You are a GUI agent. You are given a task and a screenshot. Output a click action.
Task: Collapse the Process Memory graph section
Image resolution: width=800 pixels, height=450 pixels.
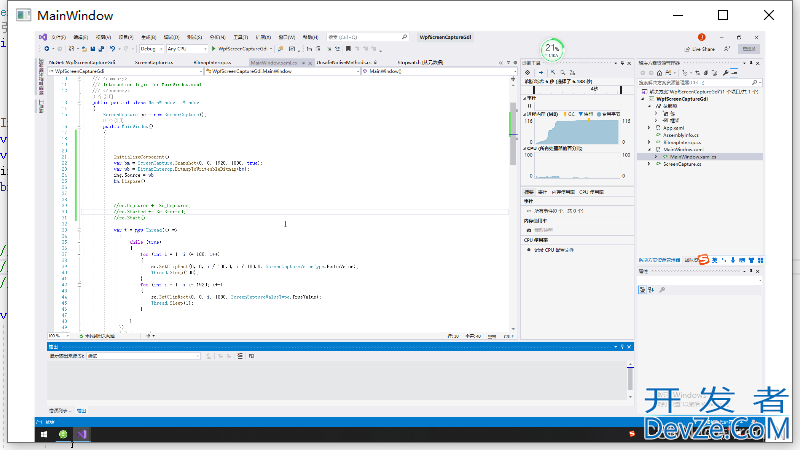pyautogui.click(x=524, y=114)
